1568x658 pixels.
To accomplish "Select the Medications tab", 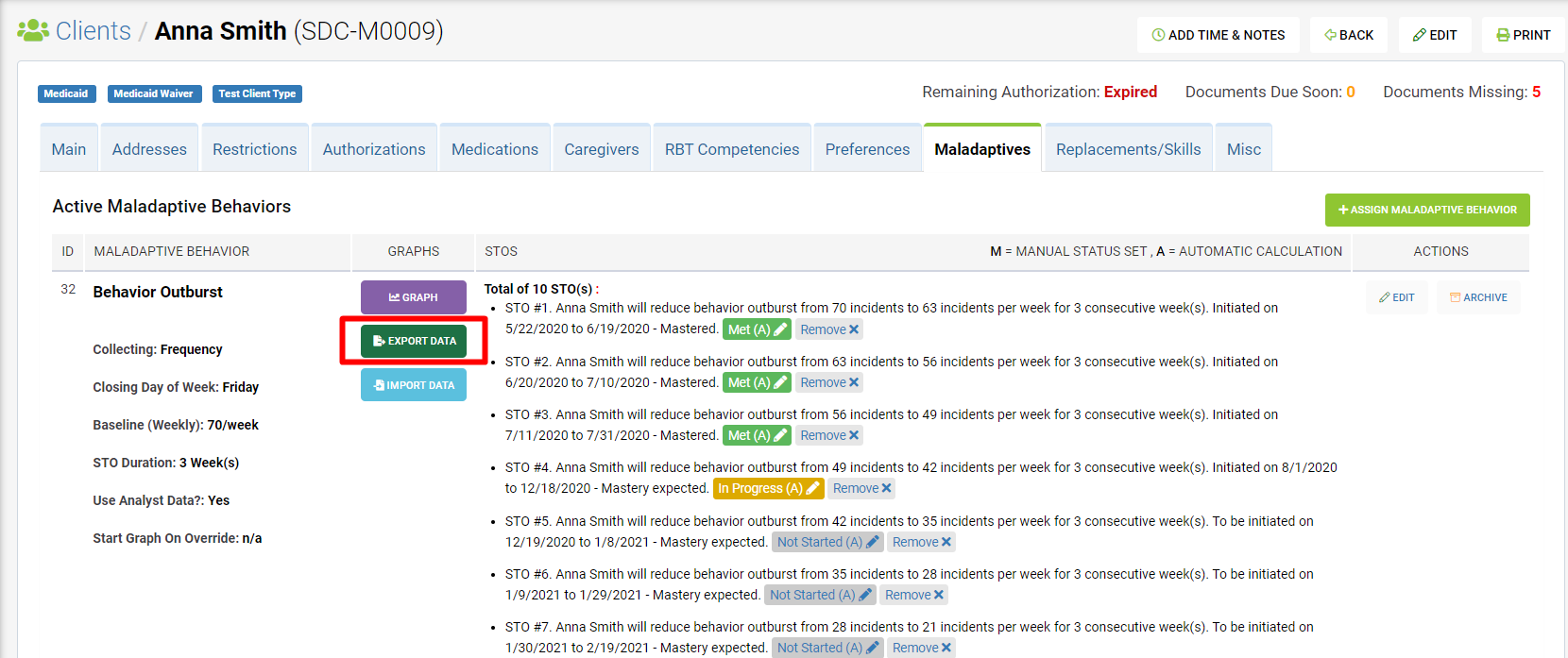I will pyautogui.click(x=495, y=149).
